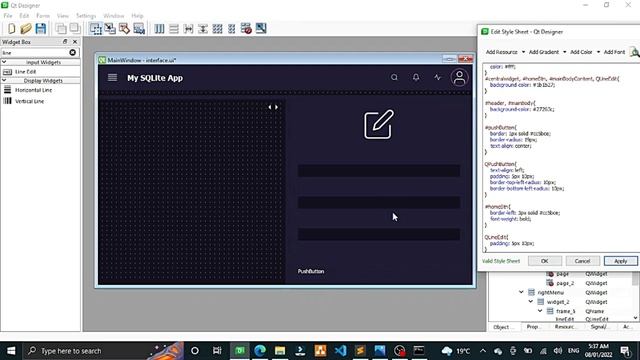This screenshot has height=360, width=640.
Task: Collapse the rightMenu tree node
Action: 521,292
